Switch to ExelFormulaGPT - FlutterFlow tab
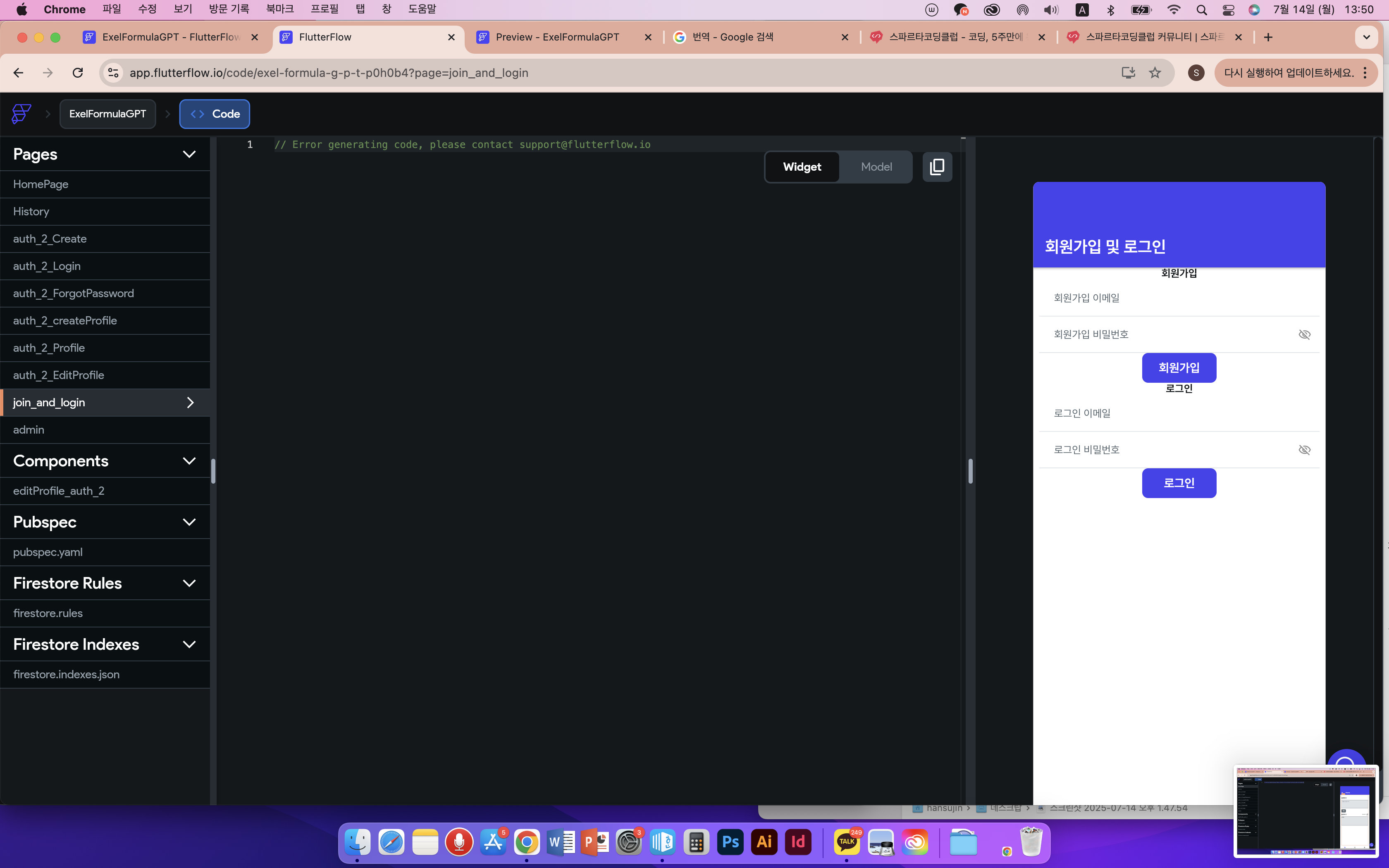 171,37
